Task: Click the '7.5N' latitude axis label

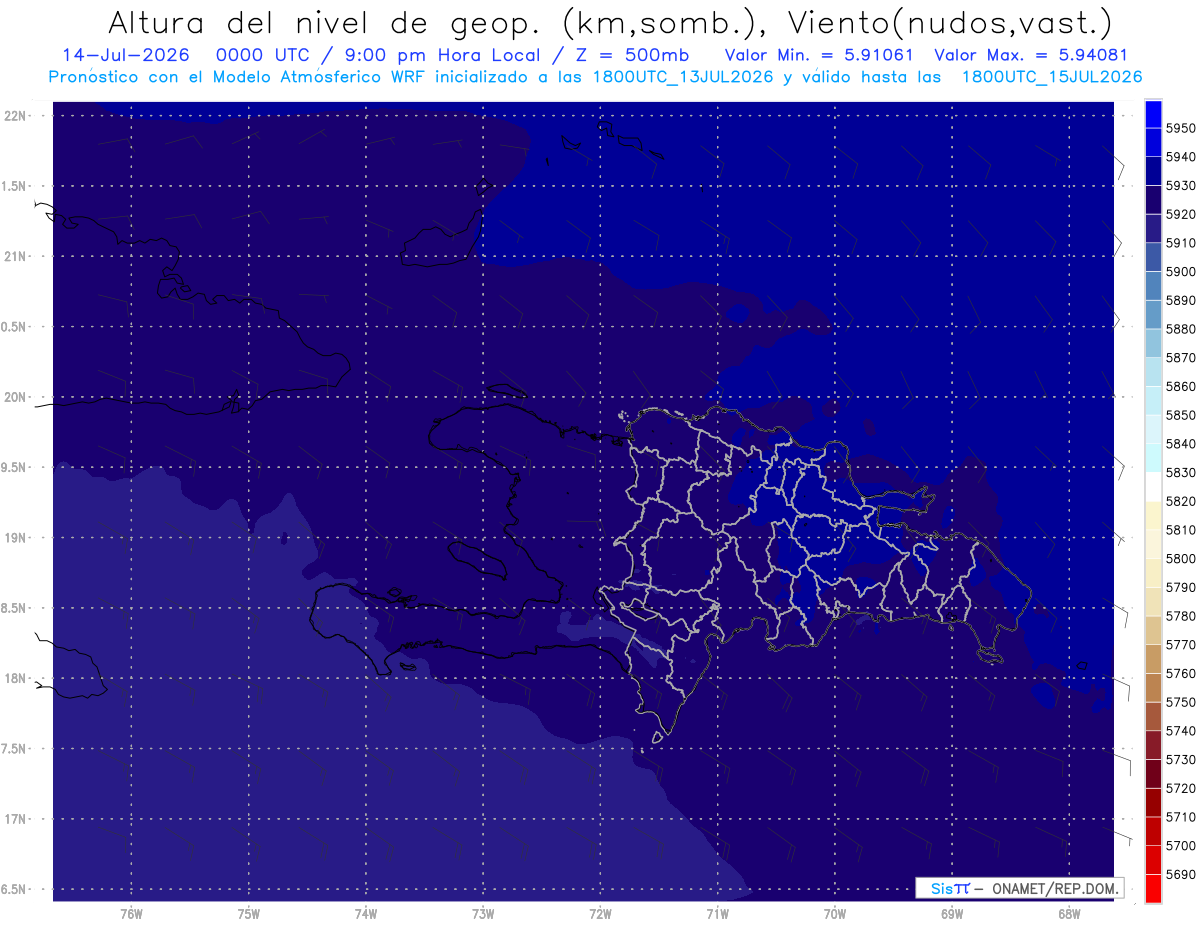Action: tap(15, 749)
